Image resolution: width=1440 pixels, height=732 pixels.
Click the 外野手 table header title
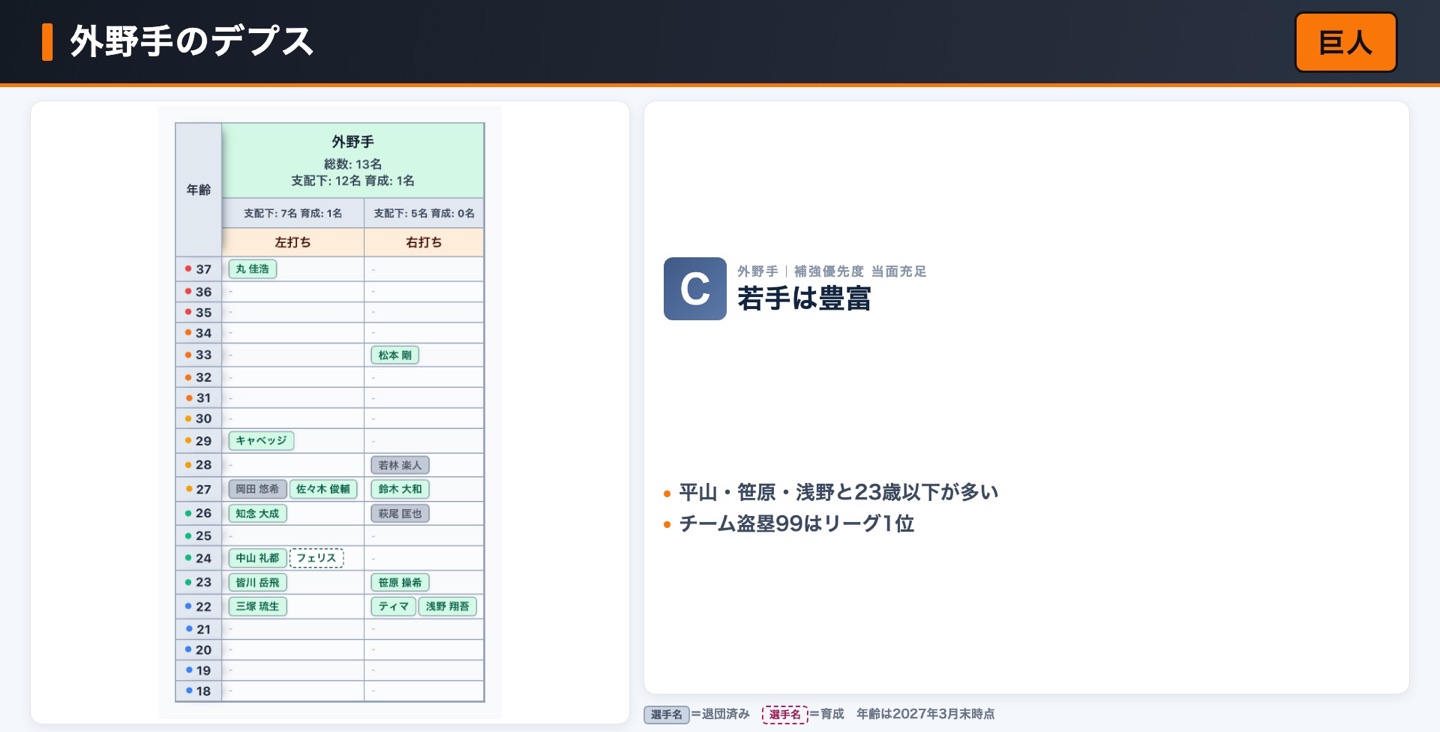pyautogui.click(x=353, y=142)
